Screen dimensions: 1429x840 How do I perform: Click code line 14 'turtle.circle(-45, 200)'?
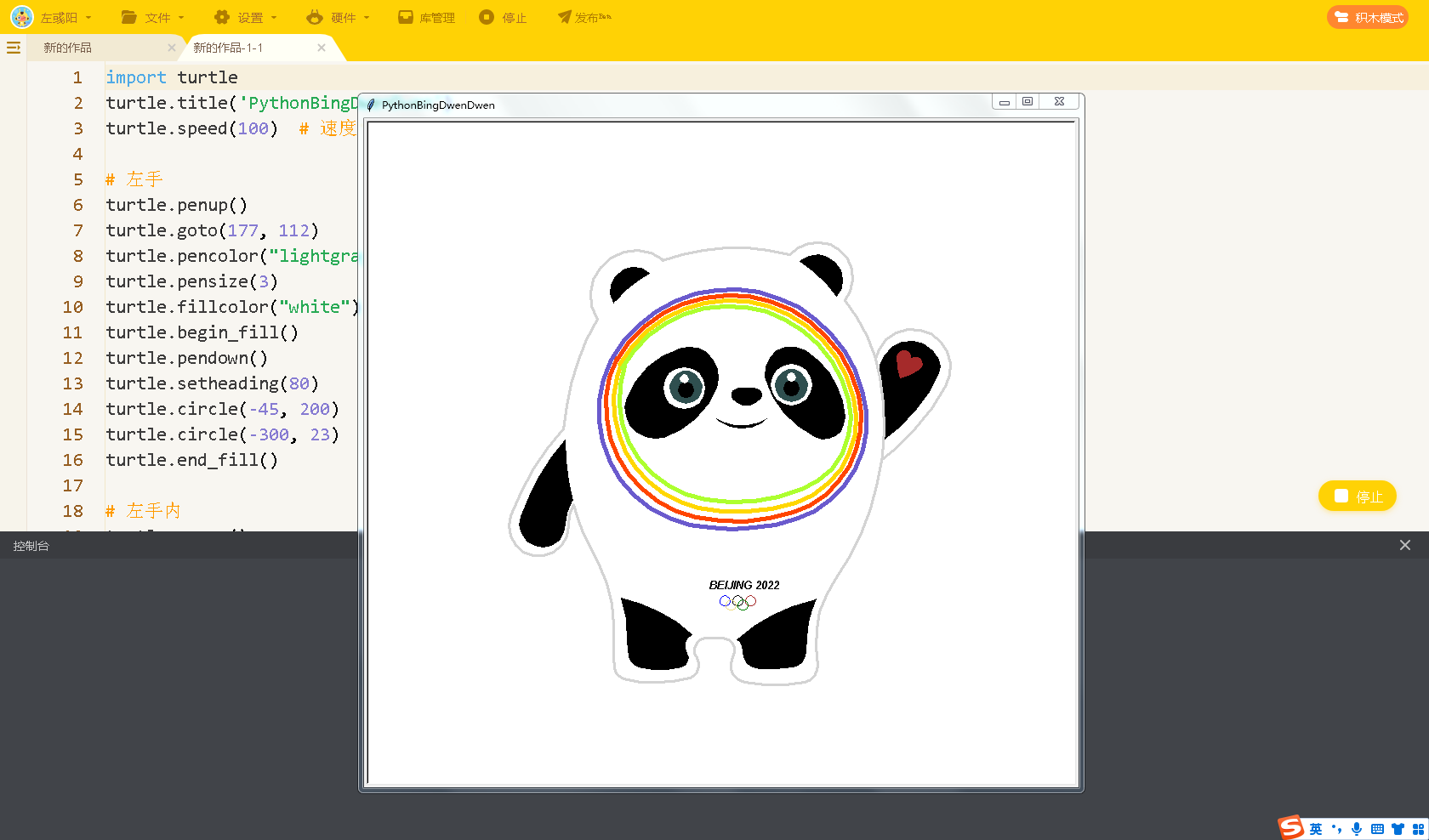pyautogui.click(x=223, y=409)
